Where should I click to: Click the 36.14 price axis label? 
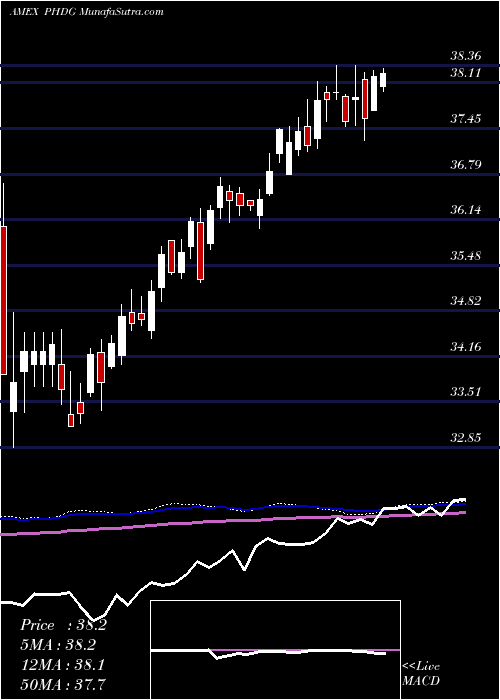(x=466, y=210)
